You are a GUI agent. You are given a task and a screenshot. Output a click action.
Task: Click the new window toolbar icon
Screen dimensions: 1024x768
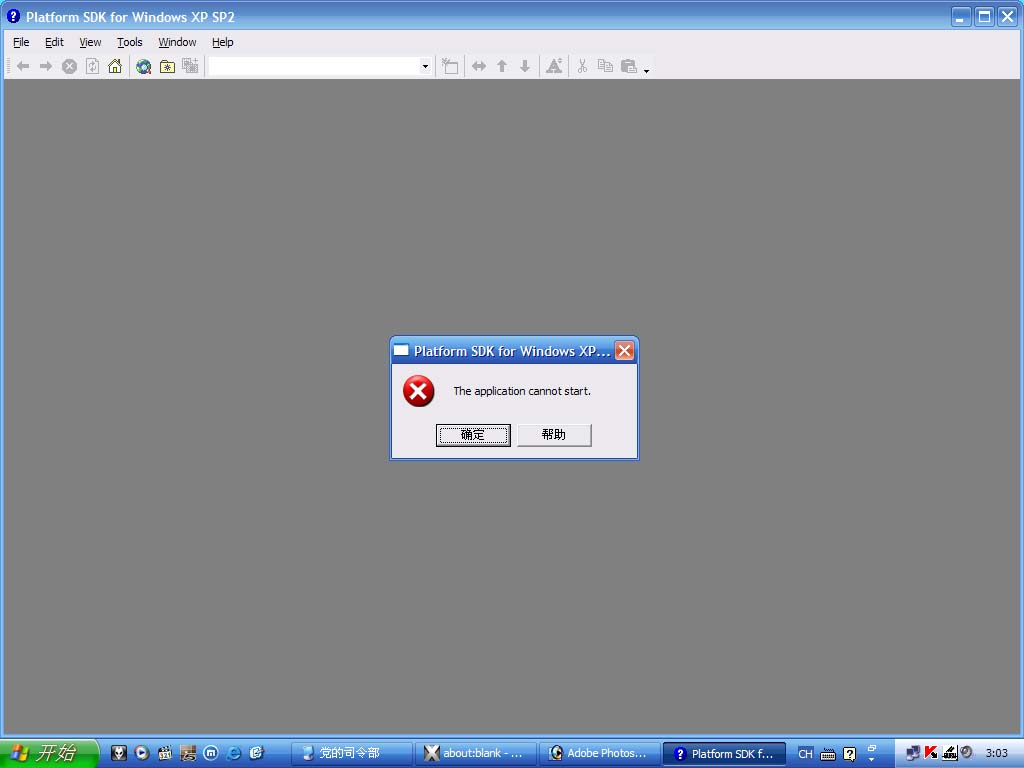[450, 66]
